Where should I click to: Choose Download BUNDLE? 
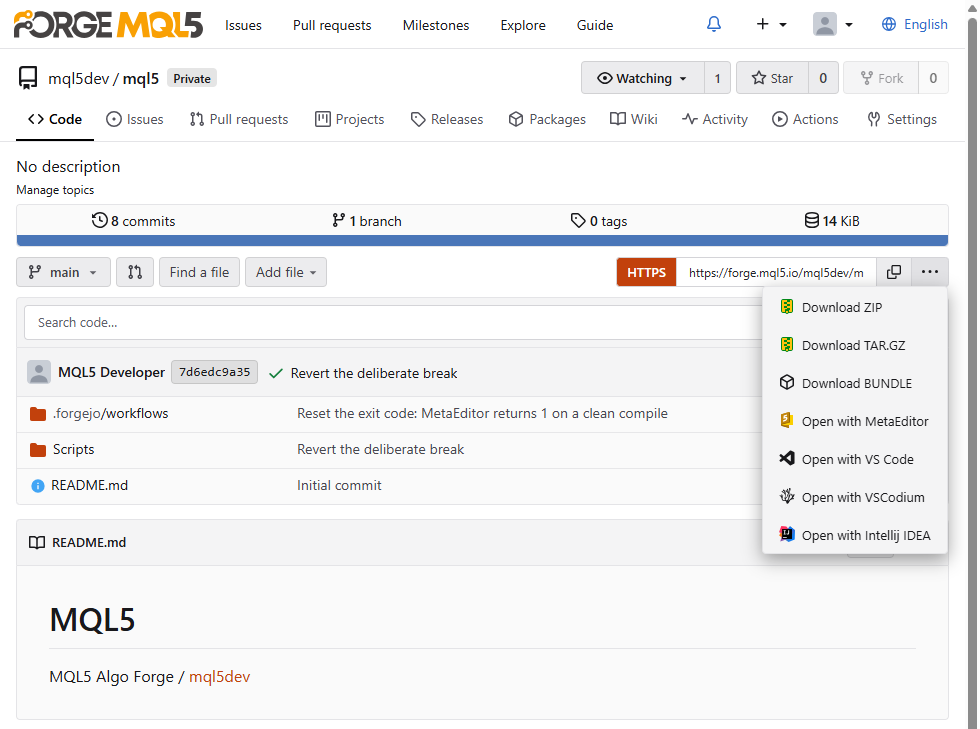click(855, 383)
